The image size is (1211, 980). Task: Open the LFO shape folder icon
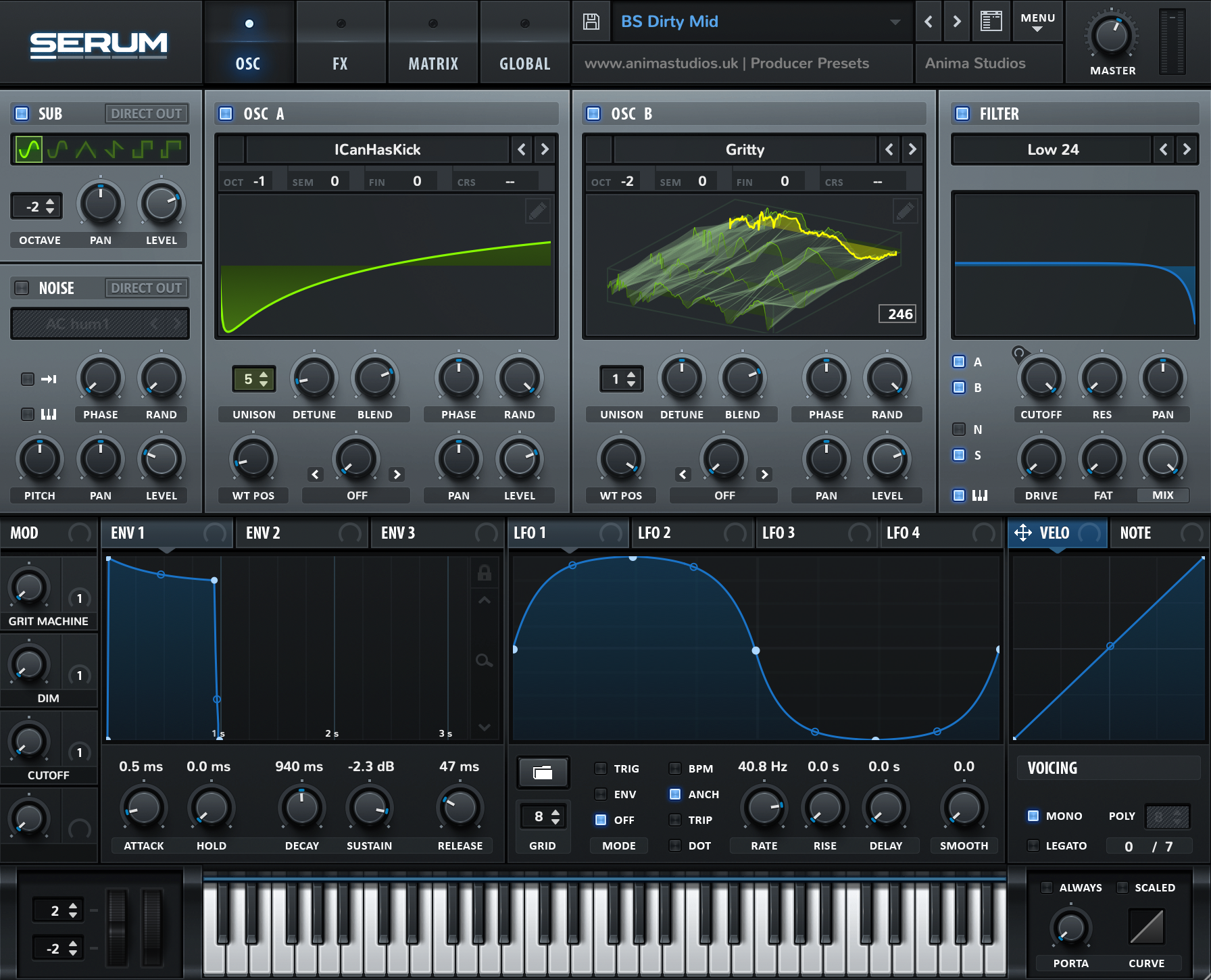pyautogui.click(x=543, y=773)
